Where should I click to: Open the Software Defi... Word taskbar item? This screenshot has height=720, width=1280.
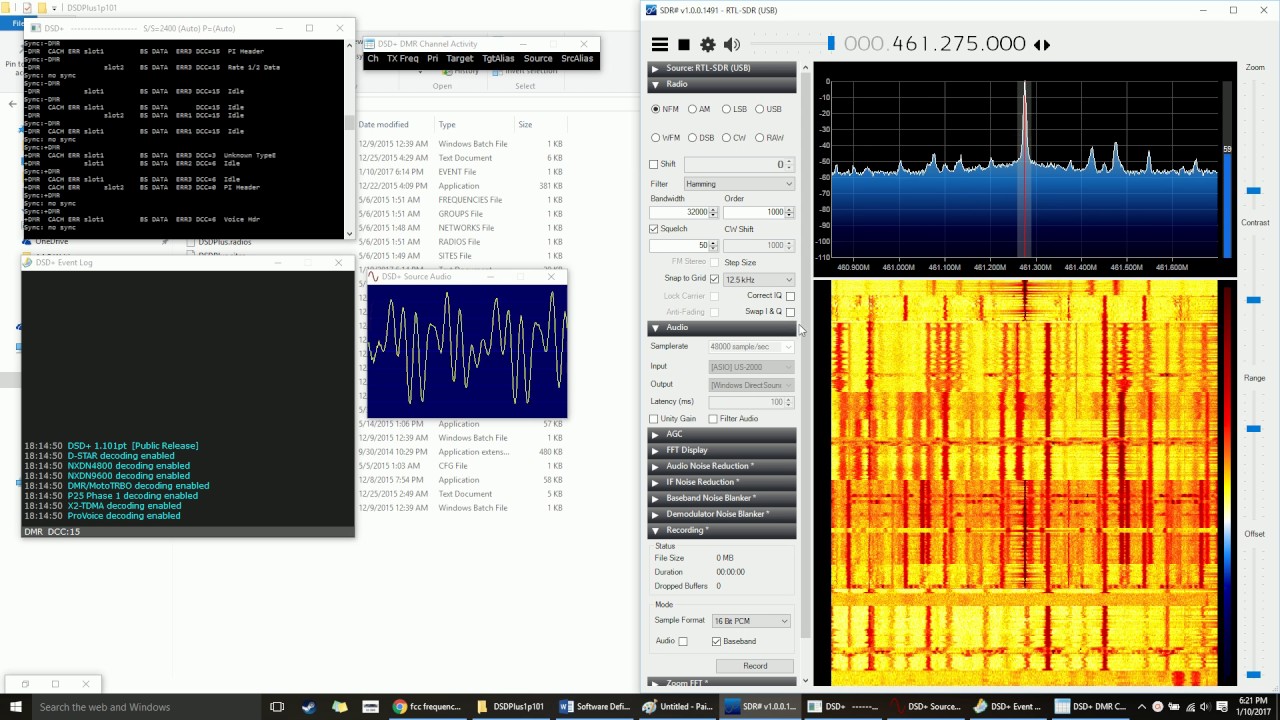[595, 707]
